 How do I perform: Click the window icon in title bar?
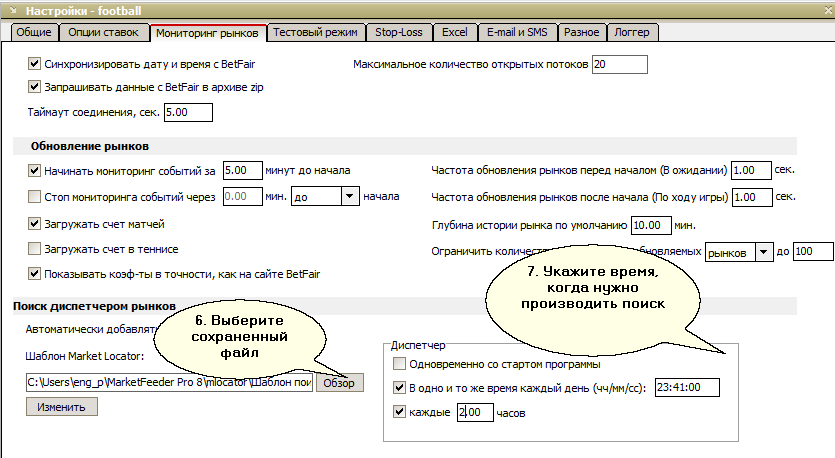point(14,10)
